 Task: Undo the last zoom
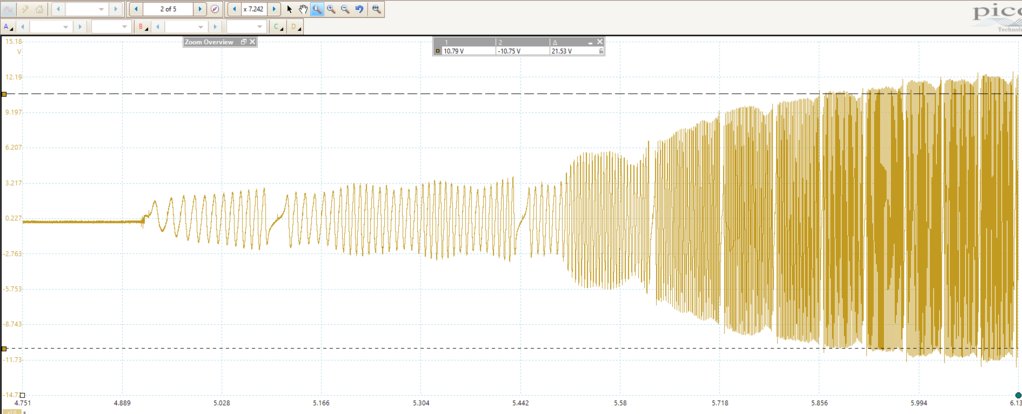pos(359,9)
